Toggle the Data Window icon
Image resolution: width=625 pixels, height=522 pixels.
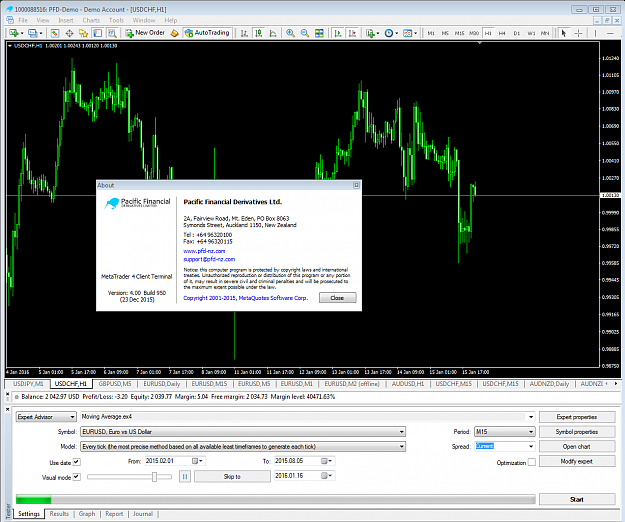69,33
